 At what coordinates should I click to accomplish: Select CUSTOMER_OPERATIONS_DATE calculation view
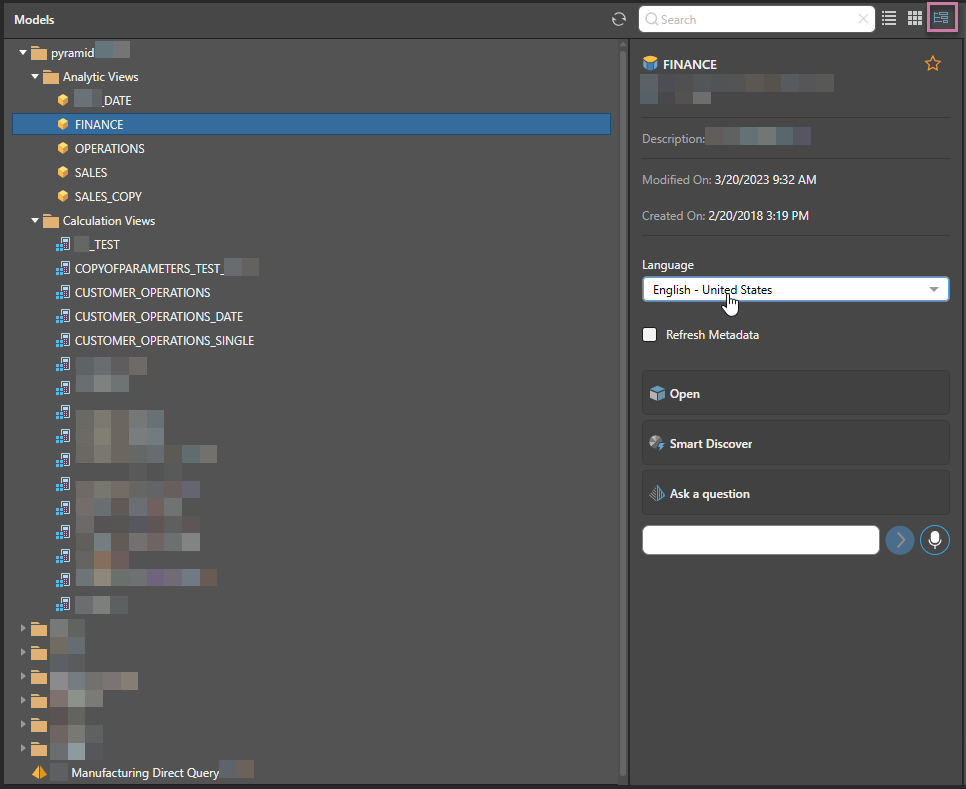158,317
